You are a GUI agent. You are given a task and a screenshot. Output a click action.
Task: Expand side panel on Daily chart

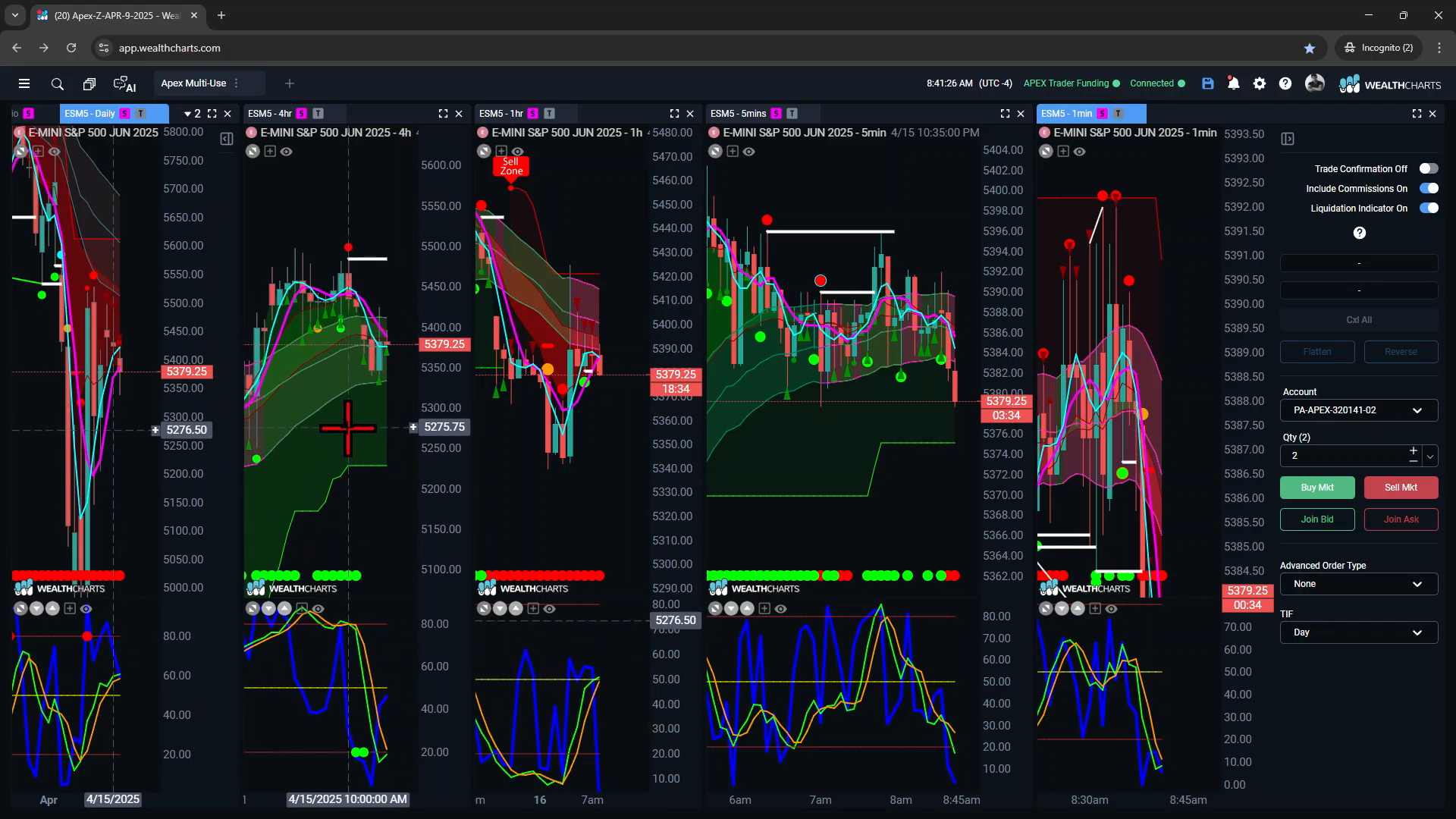(227, 139)
